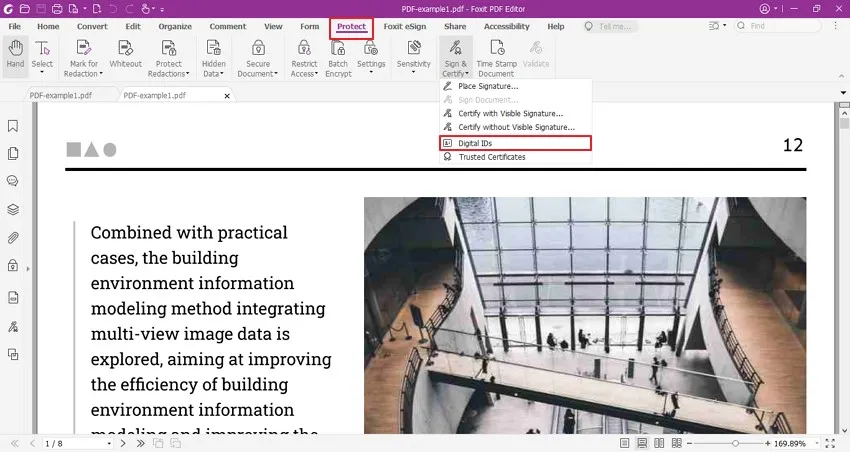Open the user account icon
The height and width of the screenshot is (452, 850).
click(x=764, y=9)
